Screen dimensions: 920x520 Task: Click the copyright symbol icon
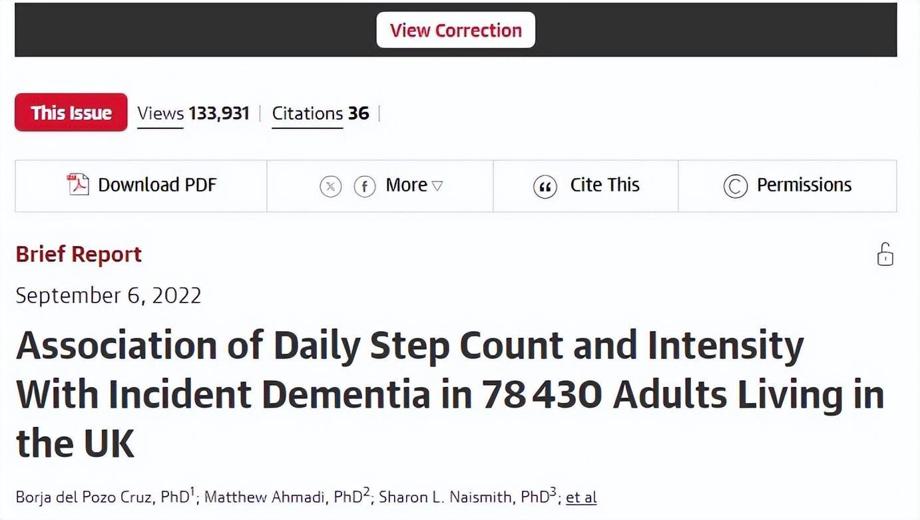[735, 186]
